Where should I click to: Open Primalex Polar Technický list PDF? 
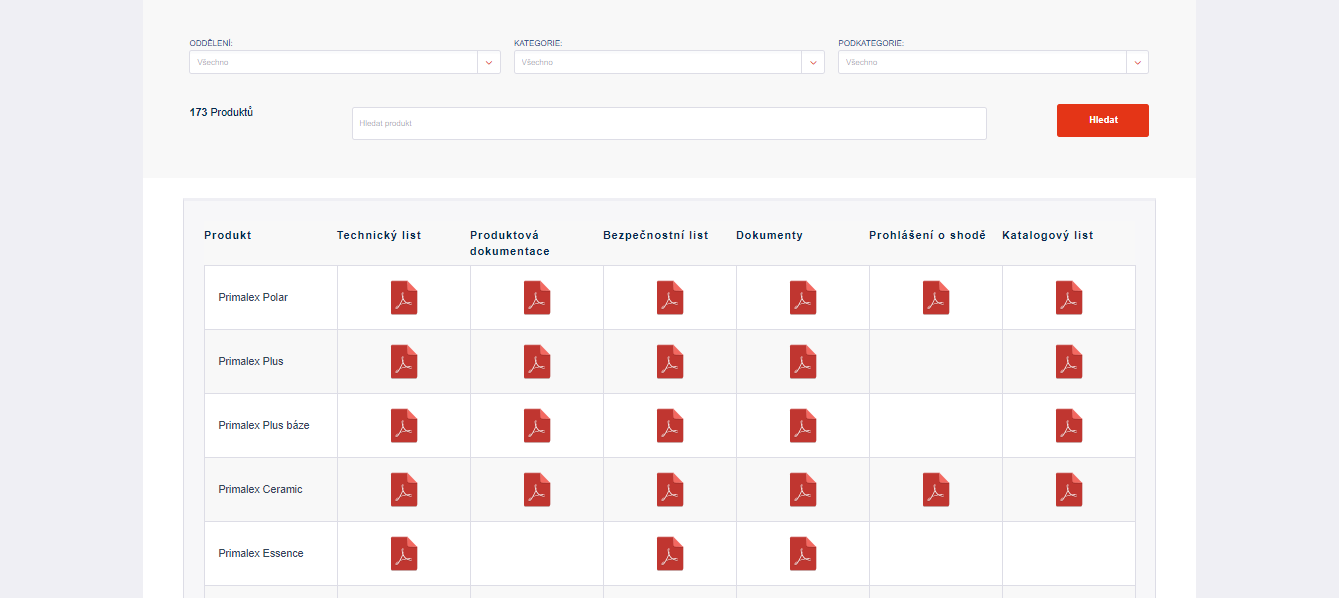[404, 298]
